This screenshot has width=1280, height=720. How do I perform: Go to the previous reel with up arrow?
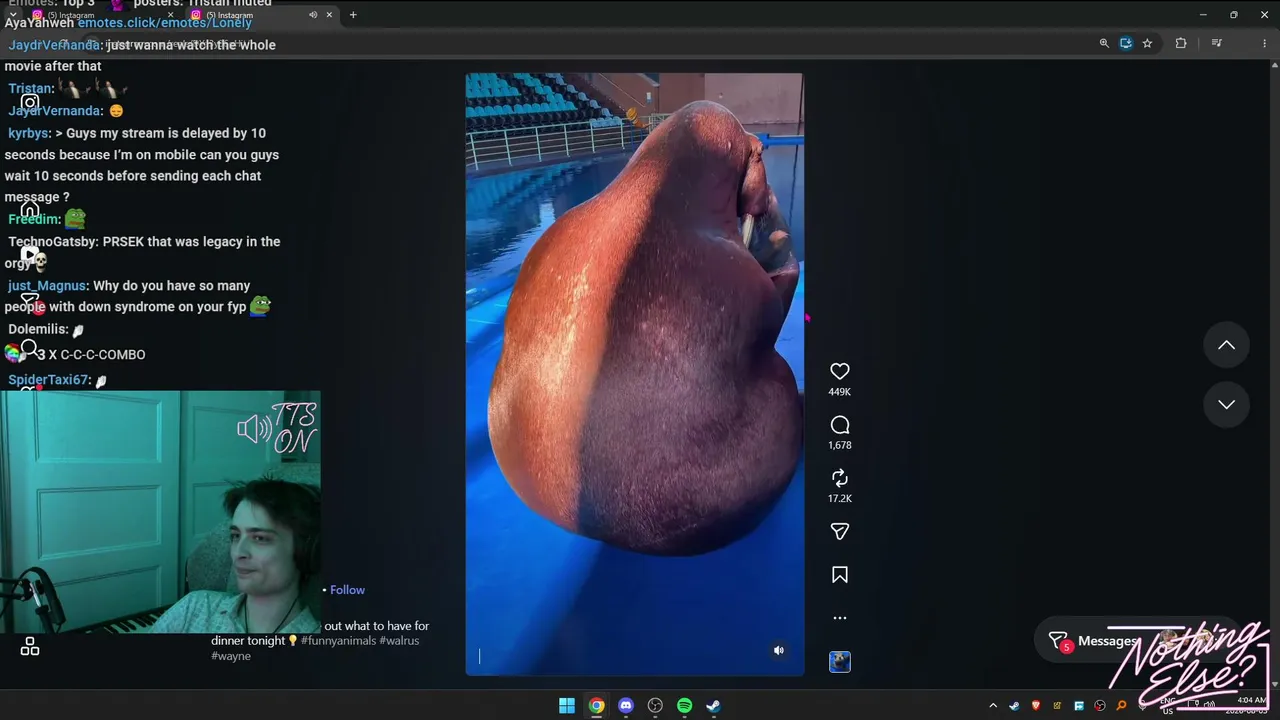1226,345
